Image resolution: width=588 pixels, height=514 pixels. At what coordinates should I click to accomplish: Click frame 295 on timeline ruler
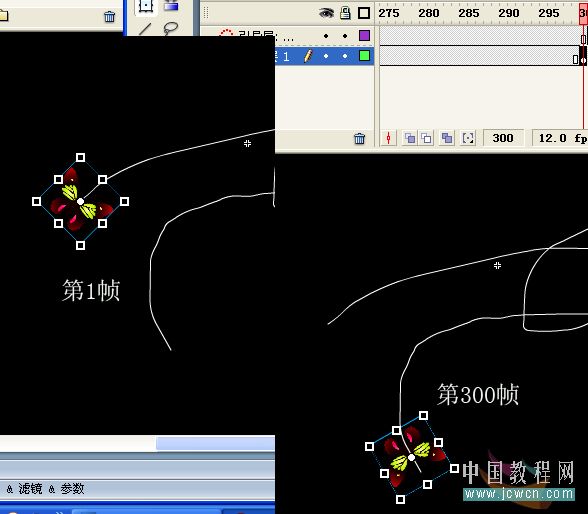[549, 13]
